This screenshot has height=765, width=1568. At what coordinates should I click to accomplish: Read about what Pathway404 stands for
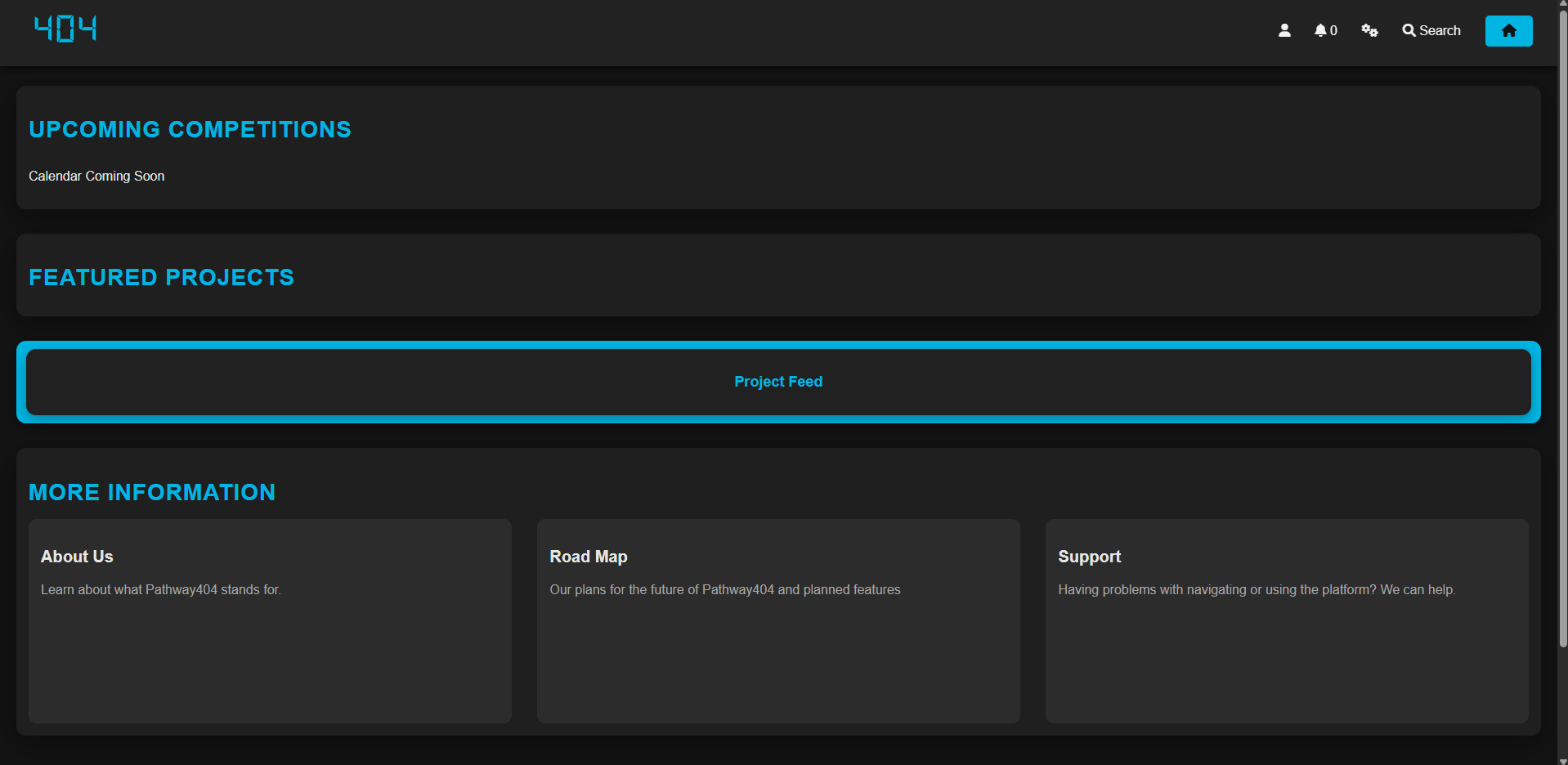point(161,589)
